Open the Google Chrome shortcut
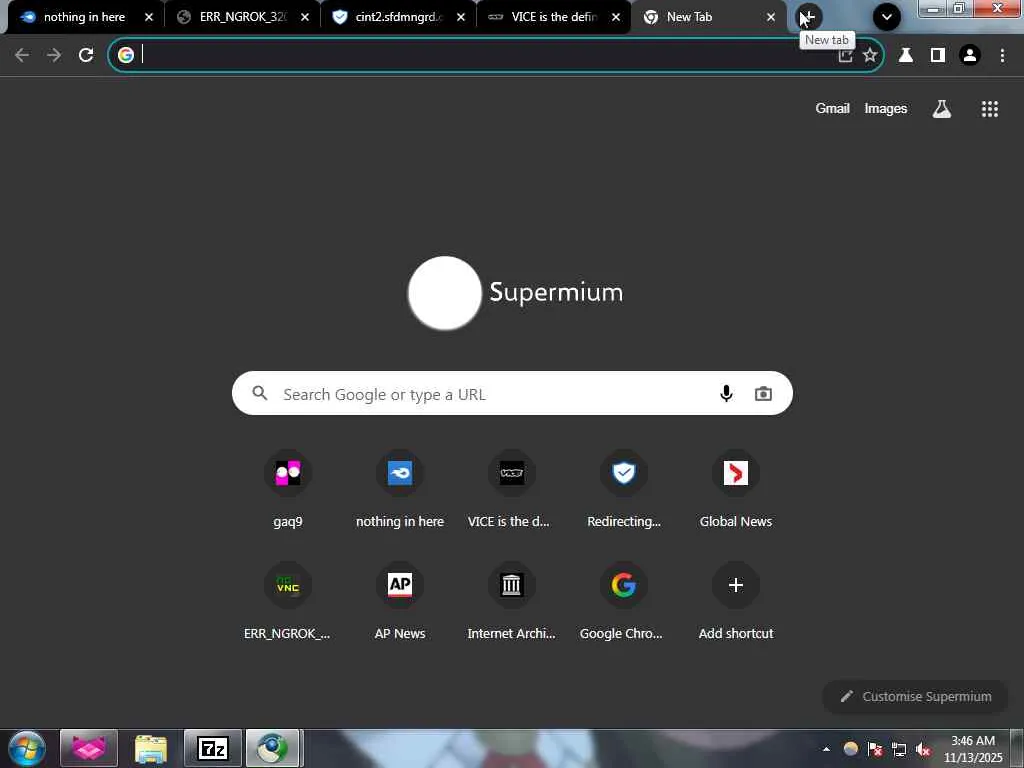Image resolution: width=1024 pixels, height=768 pixels. pyautogui.click(x=624, y=601)
